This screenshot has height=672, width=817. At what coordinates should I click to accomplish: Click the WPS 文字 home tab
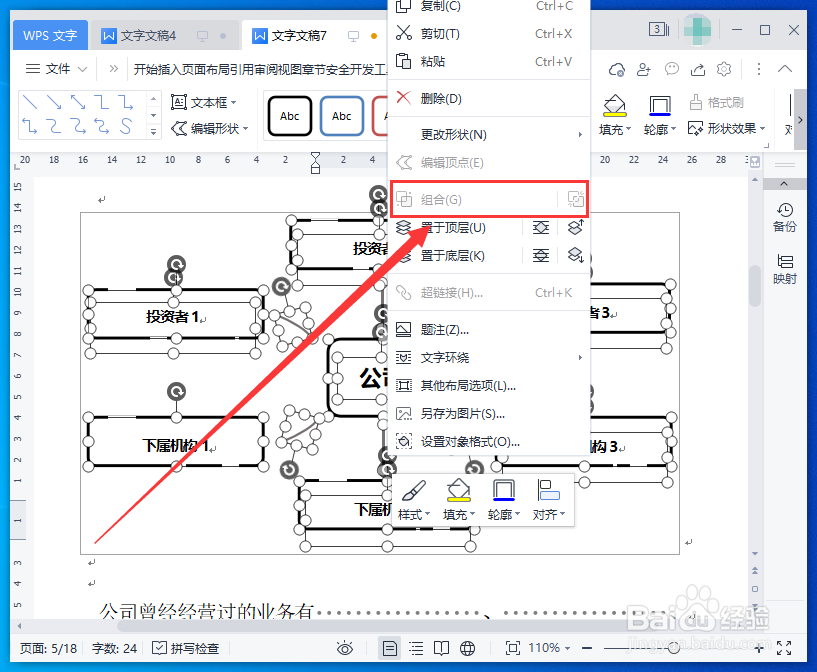pyautogui.click(x=50, y=35)
